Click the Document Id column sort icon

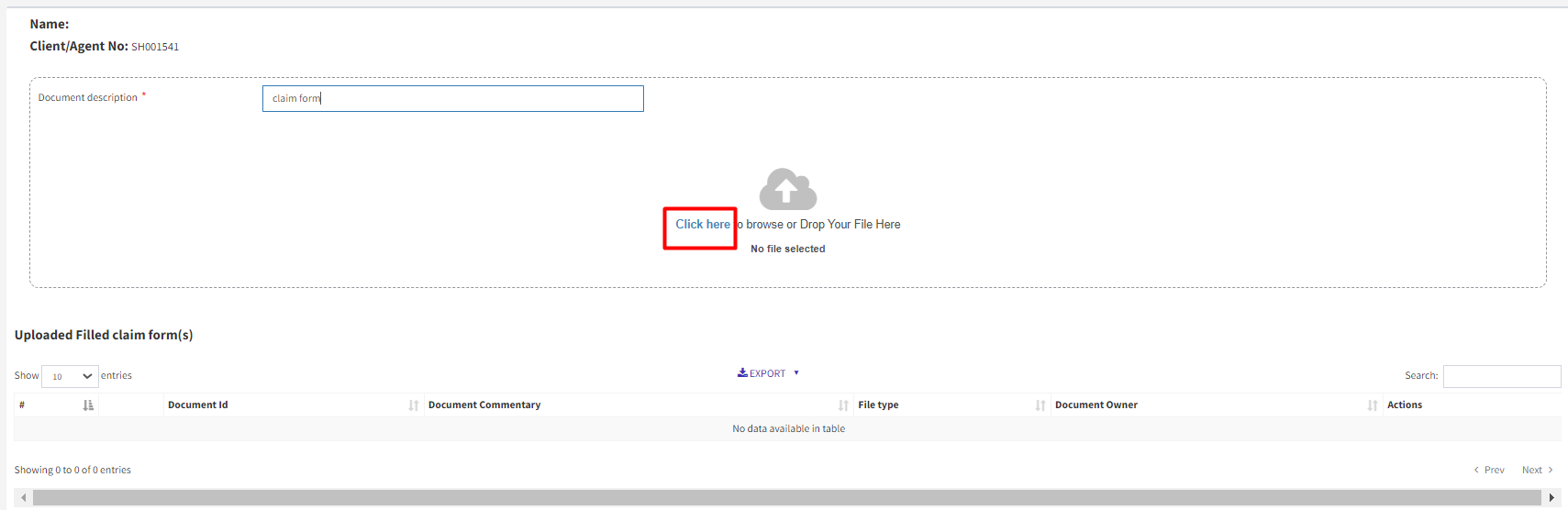pyautogui.click(x=414, y=405)
